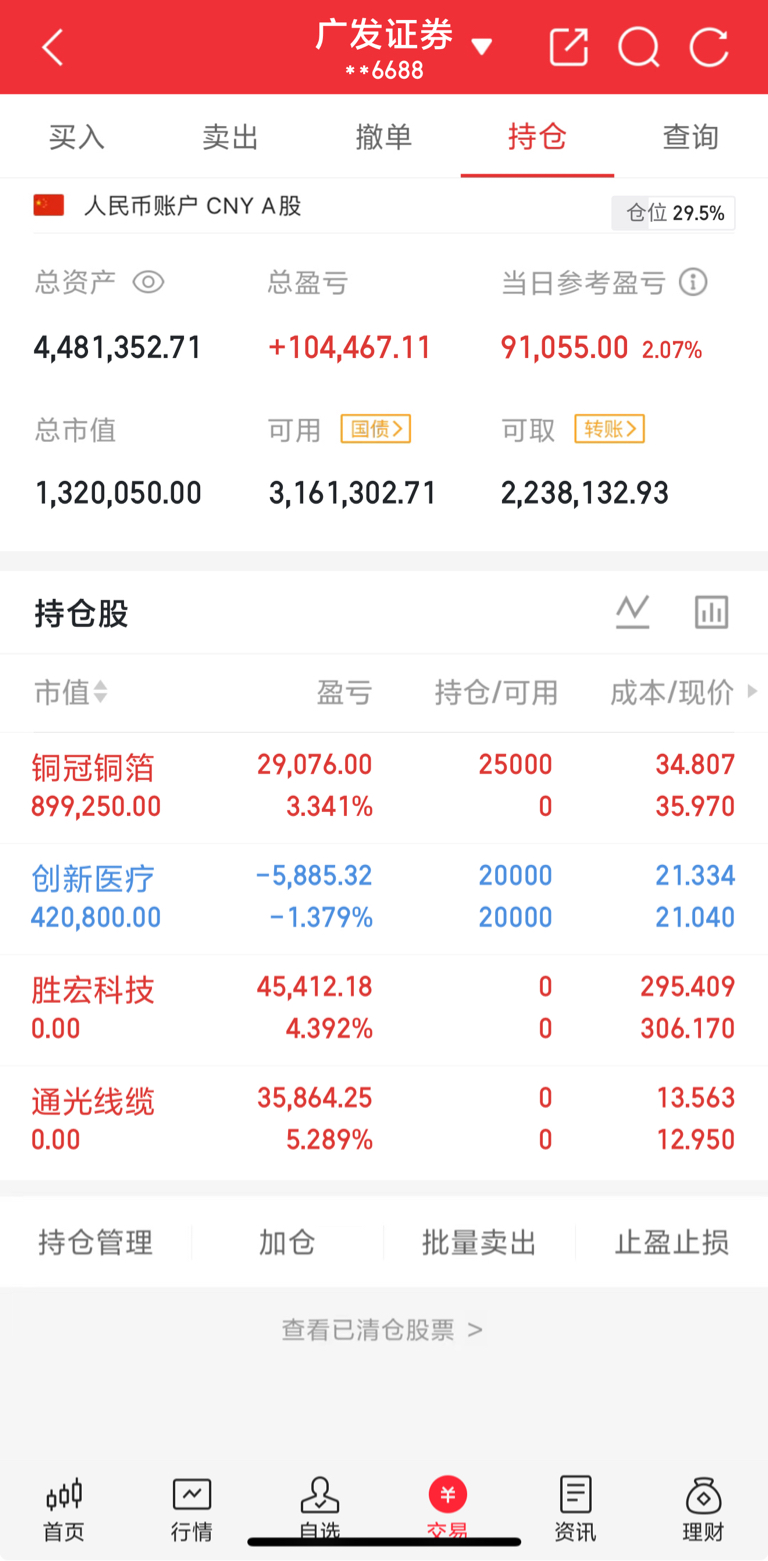Select the 创新医疗 holding row
This screenshot has height=1561, width=768.
(x=384, y=898)
